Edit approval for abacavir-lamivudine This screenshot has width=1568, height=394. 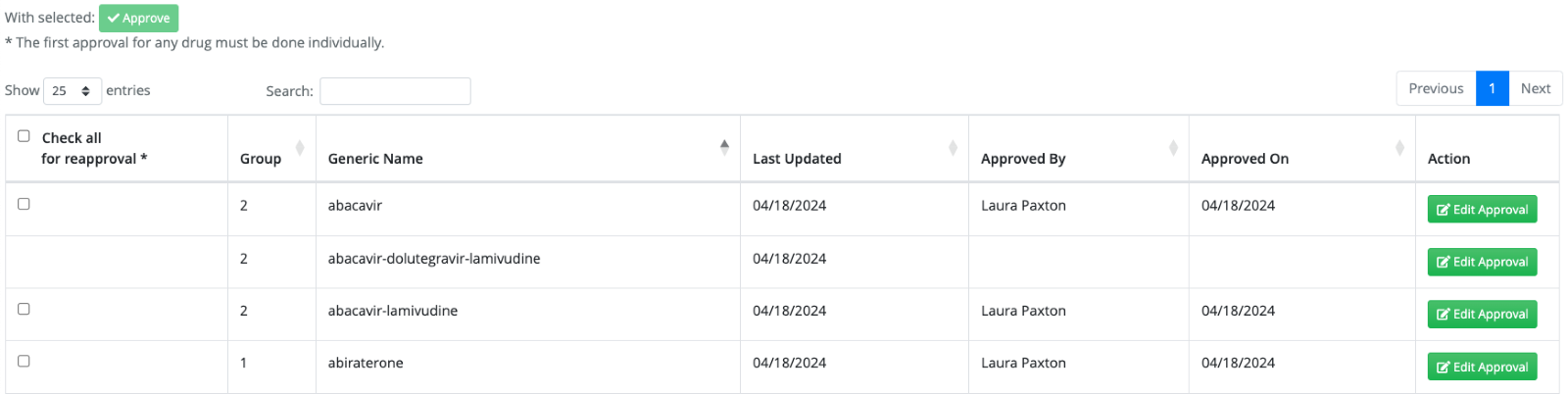tap(1482, 315)
